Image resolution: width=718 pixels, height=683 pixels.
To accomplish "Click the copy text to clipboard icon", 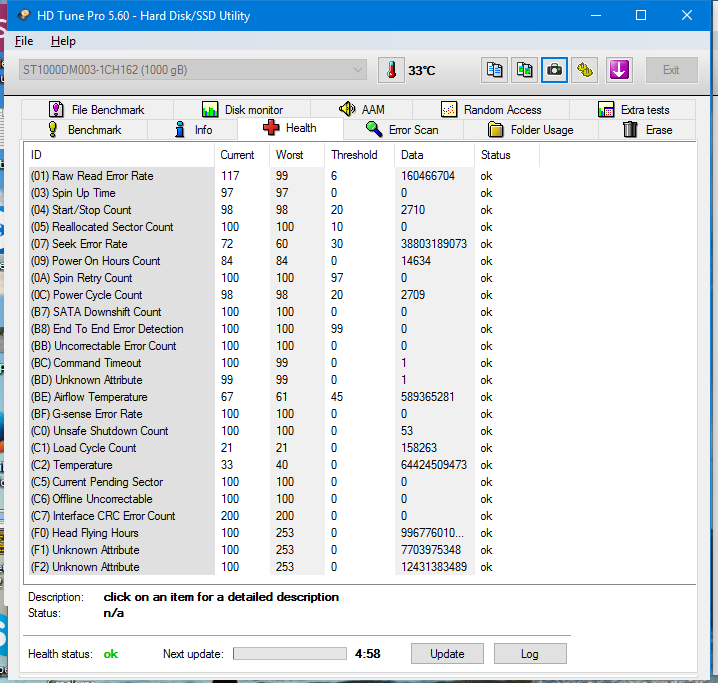I will click(494, 70).
